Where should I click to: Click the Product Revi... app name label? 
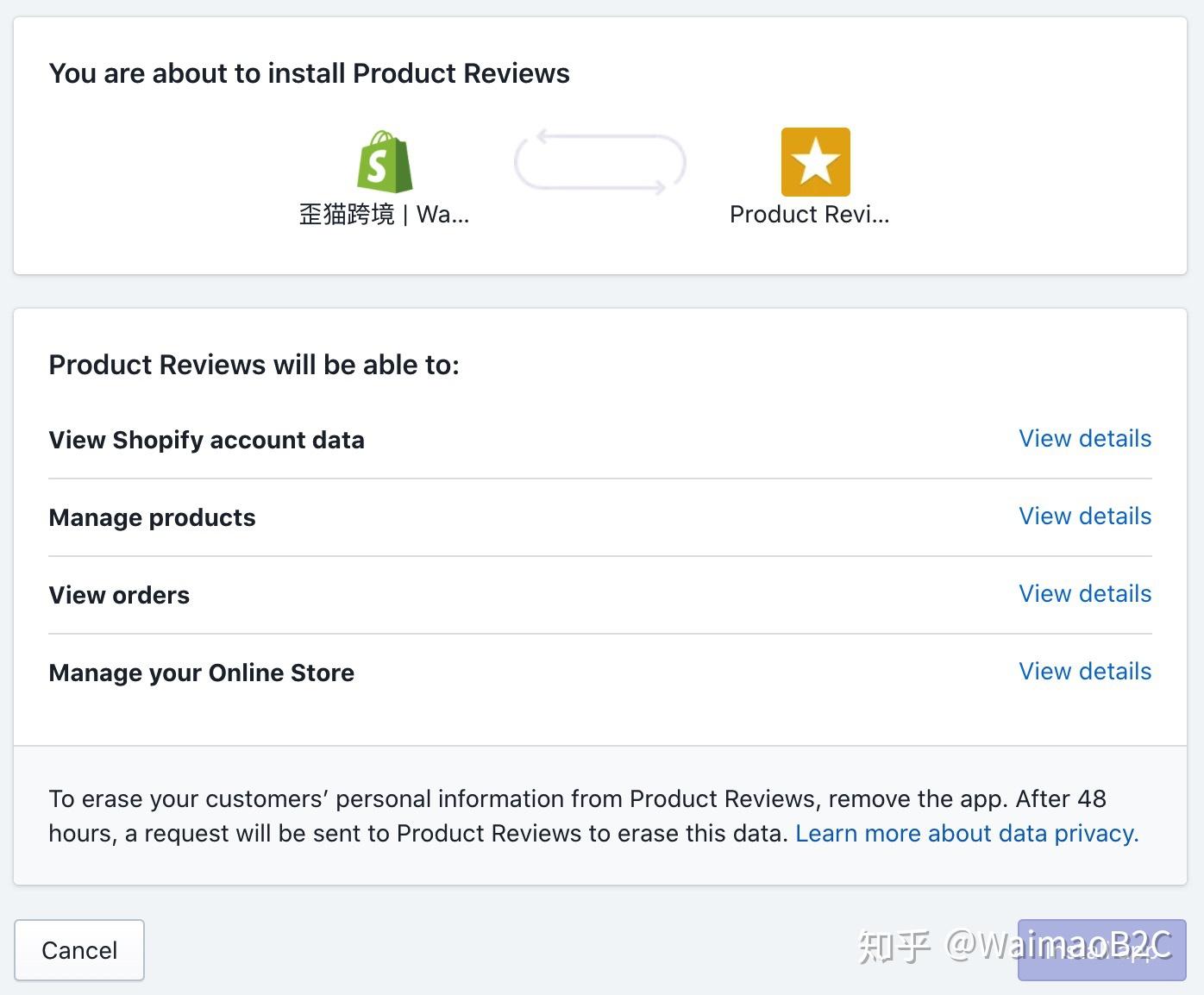(810, 214)
